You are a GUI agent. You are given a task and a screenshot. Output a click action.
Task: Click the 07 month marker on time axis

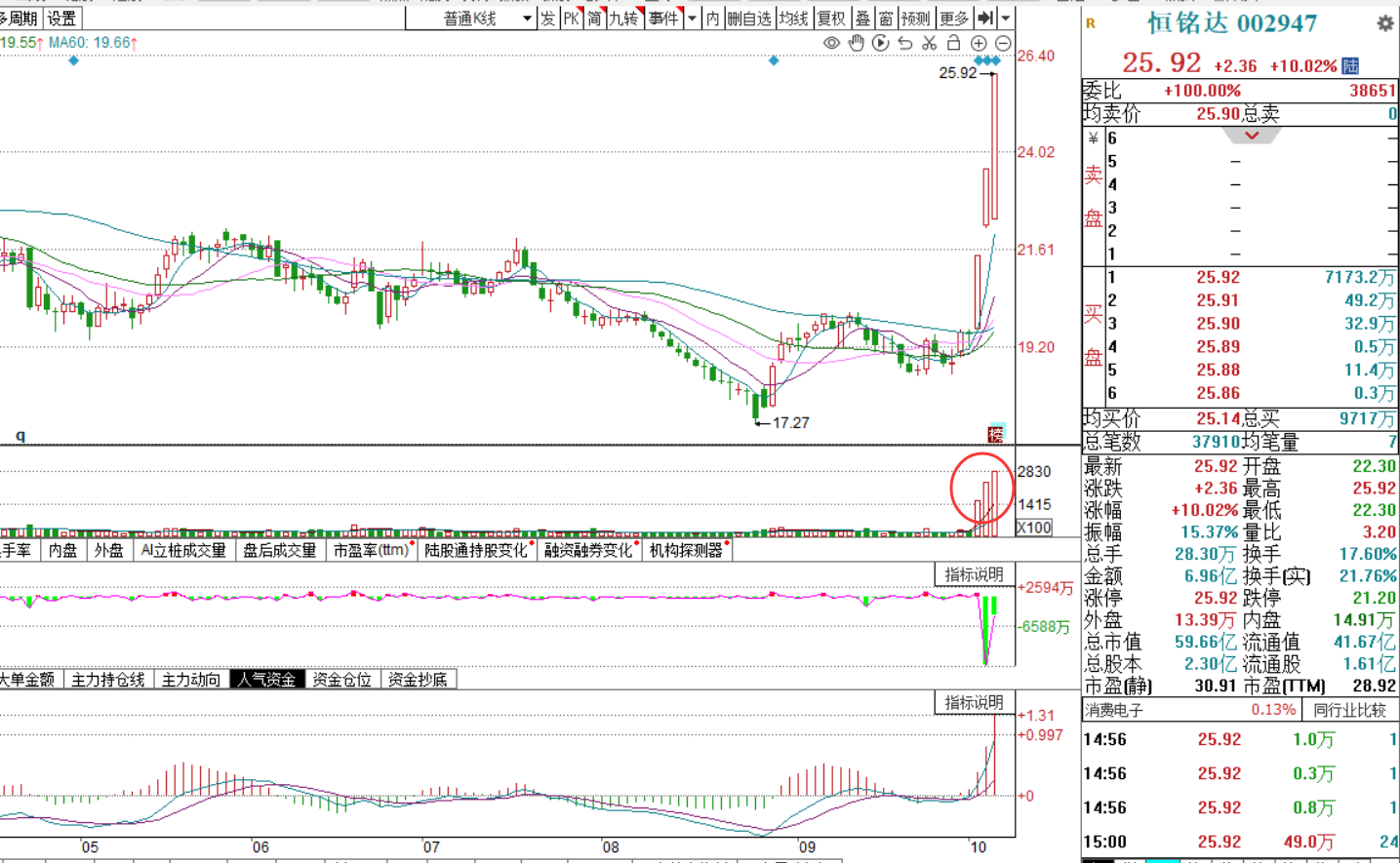coord(431,846)
